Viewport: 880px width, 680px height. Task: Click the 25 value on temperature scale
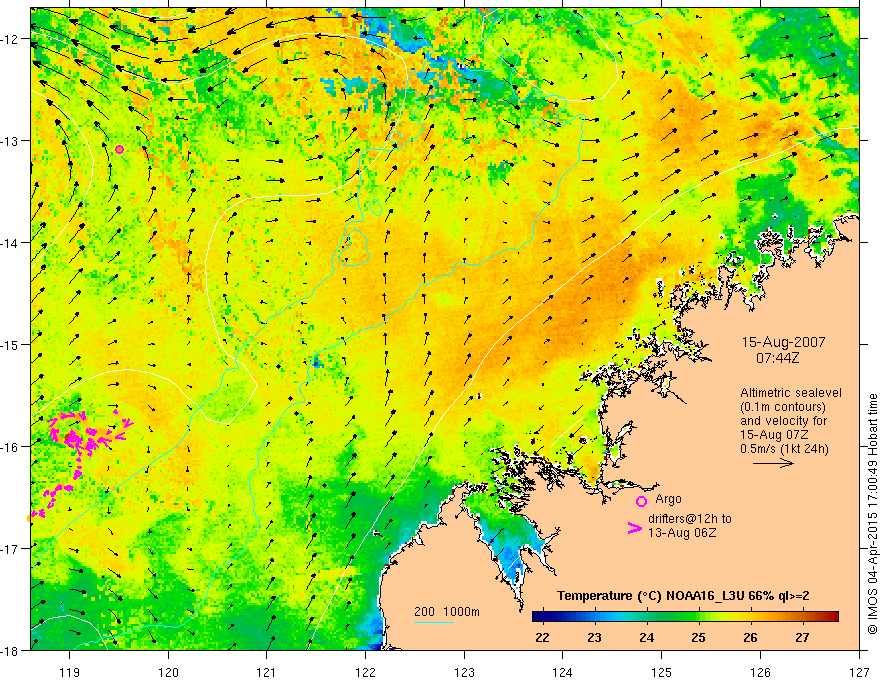click(698, 637)
